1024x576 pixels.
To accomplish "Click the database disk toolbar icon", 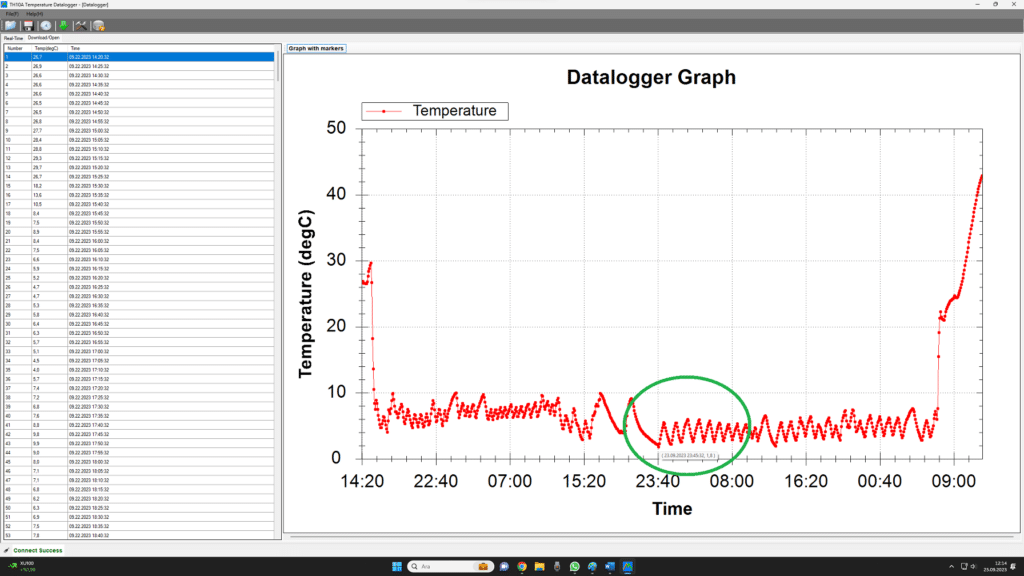I will point(99,25).
